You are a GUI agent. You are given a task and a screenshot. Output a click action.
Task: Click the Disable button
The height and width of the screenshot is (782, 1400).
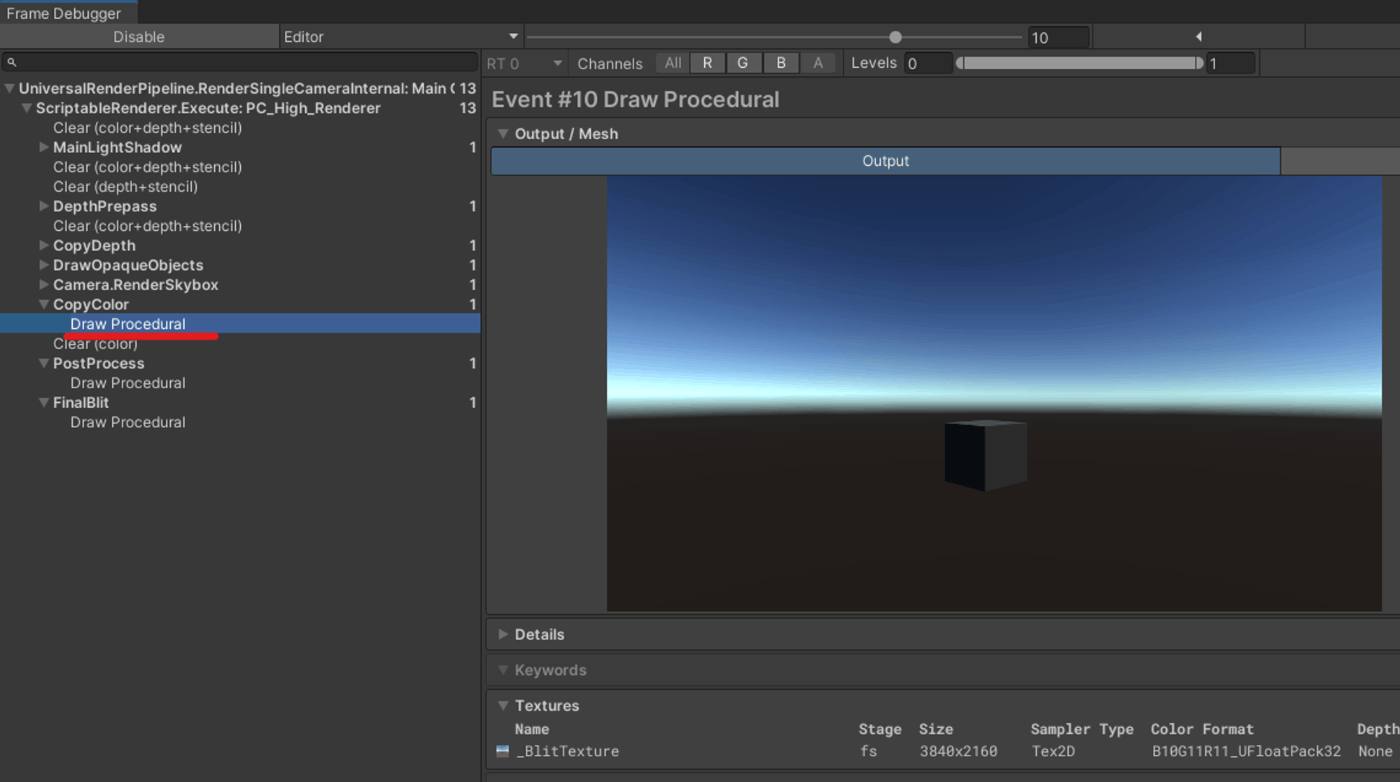(x=139, y=36)
